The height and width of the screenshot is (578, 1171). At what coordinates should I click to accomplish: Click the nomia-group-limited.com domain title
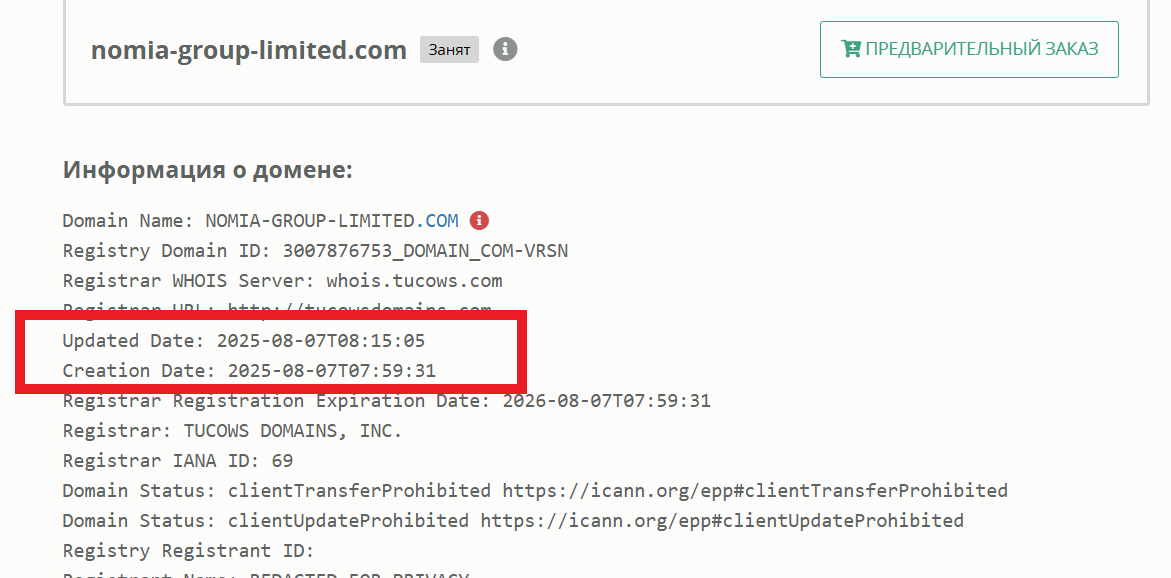pyautogui.click(x=249, y=50)
